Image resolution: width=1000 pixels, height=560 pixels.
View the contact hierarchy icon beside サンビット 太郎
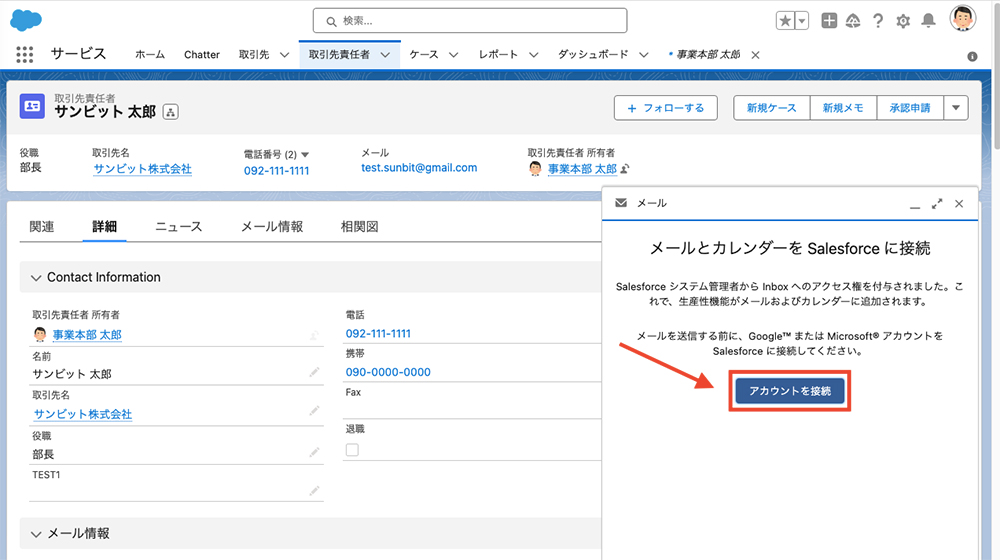pos(170,112)
